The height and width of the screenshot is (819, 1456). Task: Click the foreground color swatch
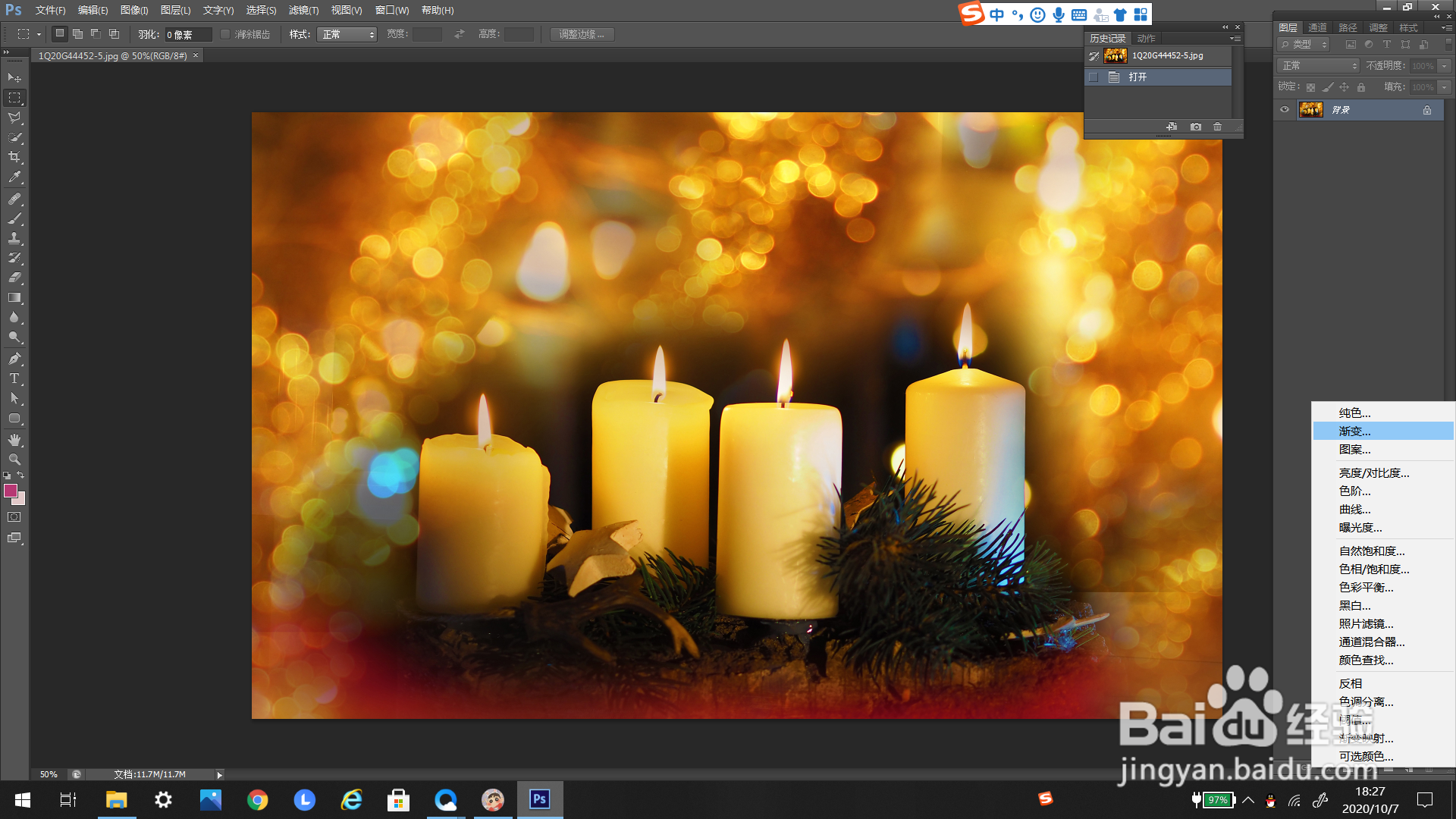pos(11,491)
